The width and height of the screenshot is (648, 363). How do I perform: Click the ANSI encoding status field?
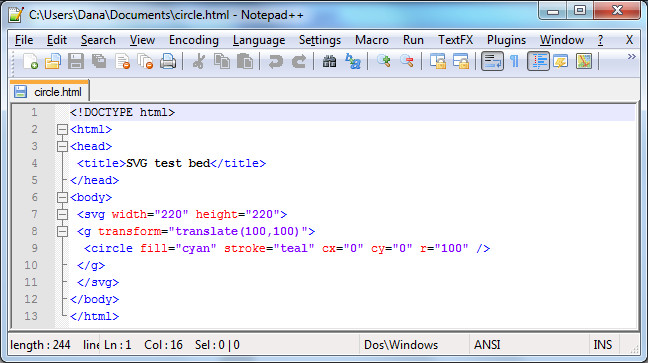pos(529,345)
